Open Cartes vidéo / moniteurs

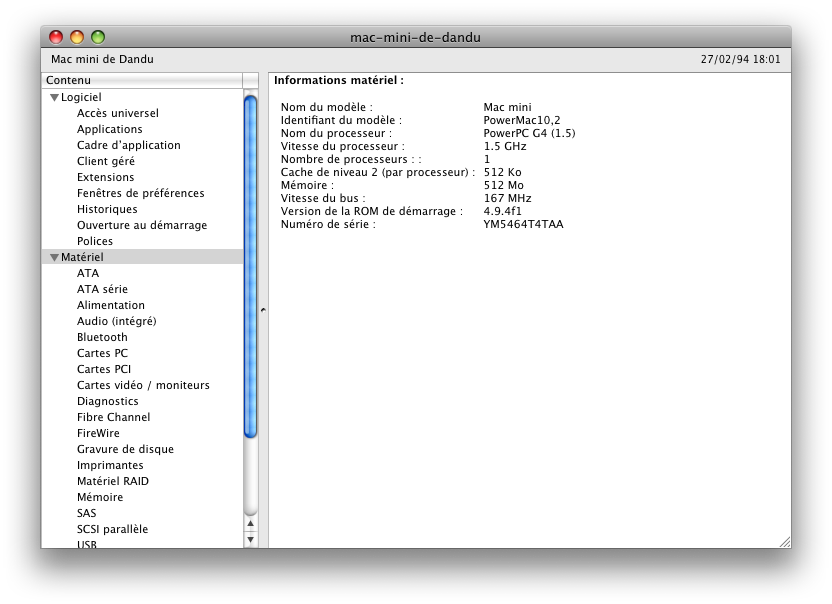143,385
